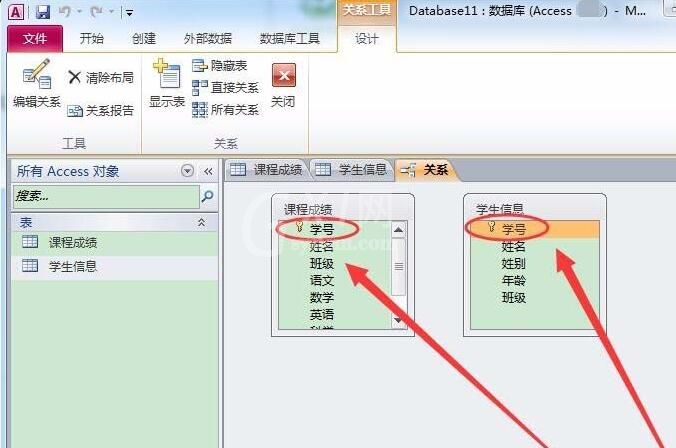Switch to the 开始 ribbon tab
Image resolution: width=676 pixels, height=448 pixels.
(91, 39)
